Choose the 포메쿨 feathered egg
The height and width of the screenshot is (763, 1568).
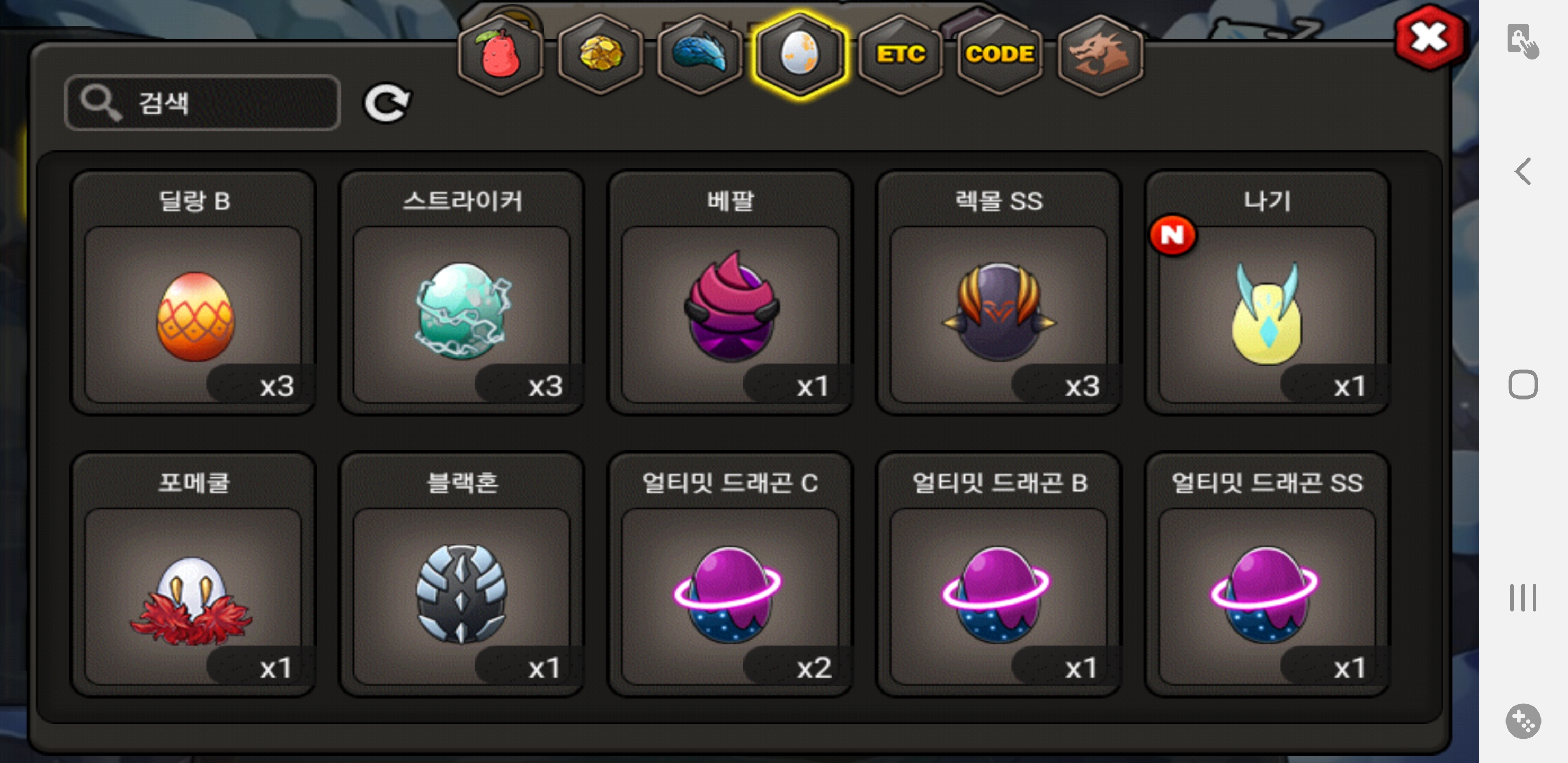pyautogui.click(x=193, y=574)
